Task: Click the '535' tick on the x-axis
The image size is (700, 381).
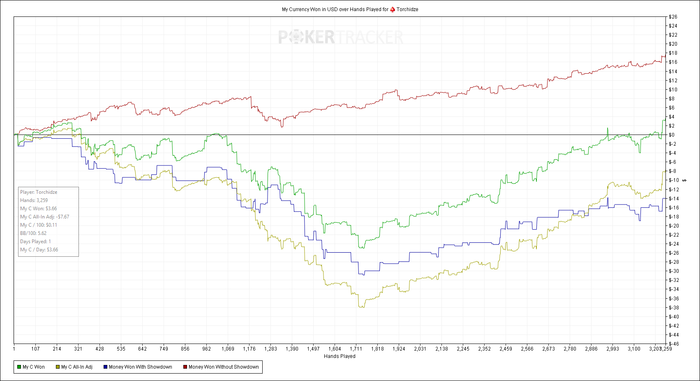Action: click(121, 349)
